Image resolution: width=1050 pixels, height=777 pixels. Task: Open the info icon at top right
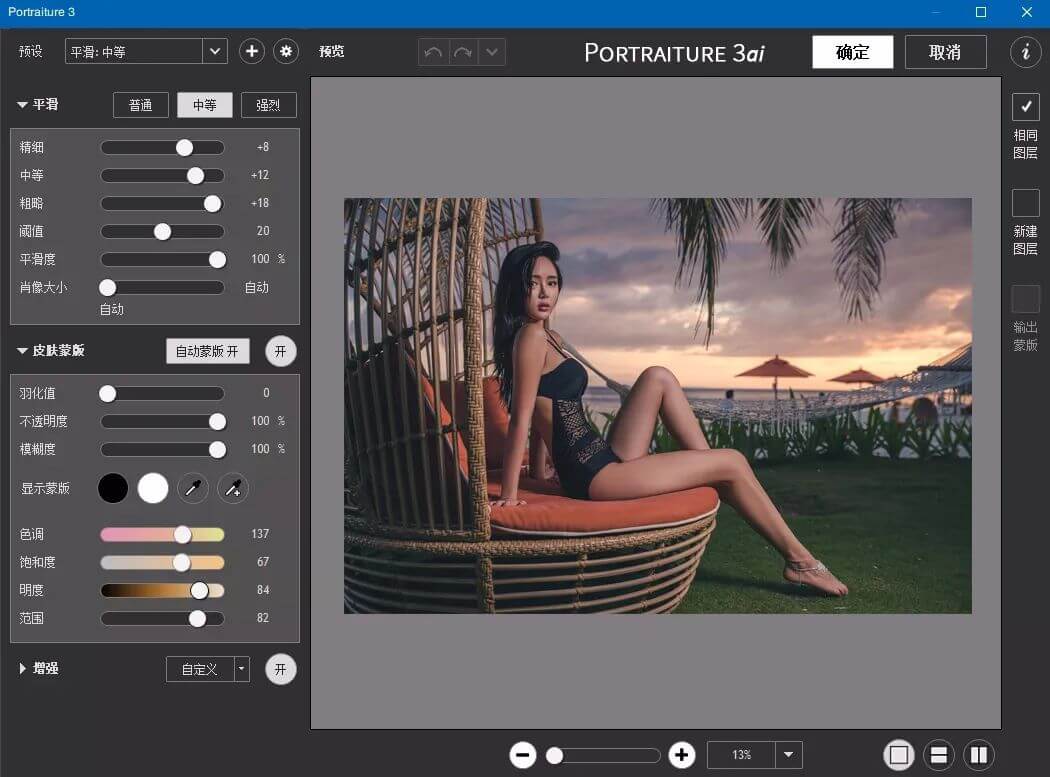[x=1025, y=52]
